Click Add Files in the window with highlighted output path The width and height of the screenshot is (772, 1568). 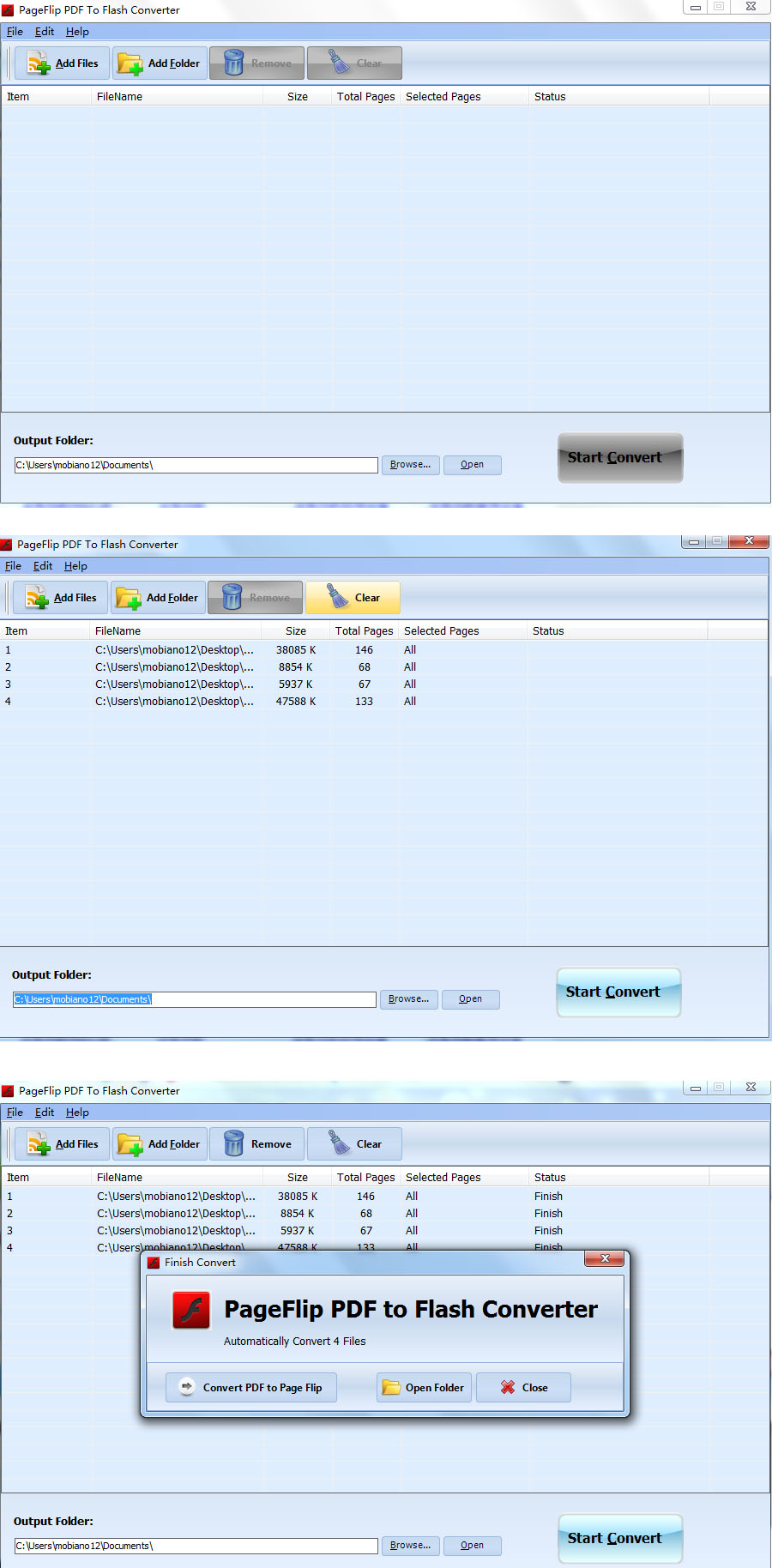[x=61, y=598]
